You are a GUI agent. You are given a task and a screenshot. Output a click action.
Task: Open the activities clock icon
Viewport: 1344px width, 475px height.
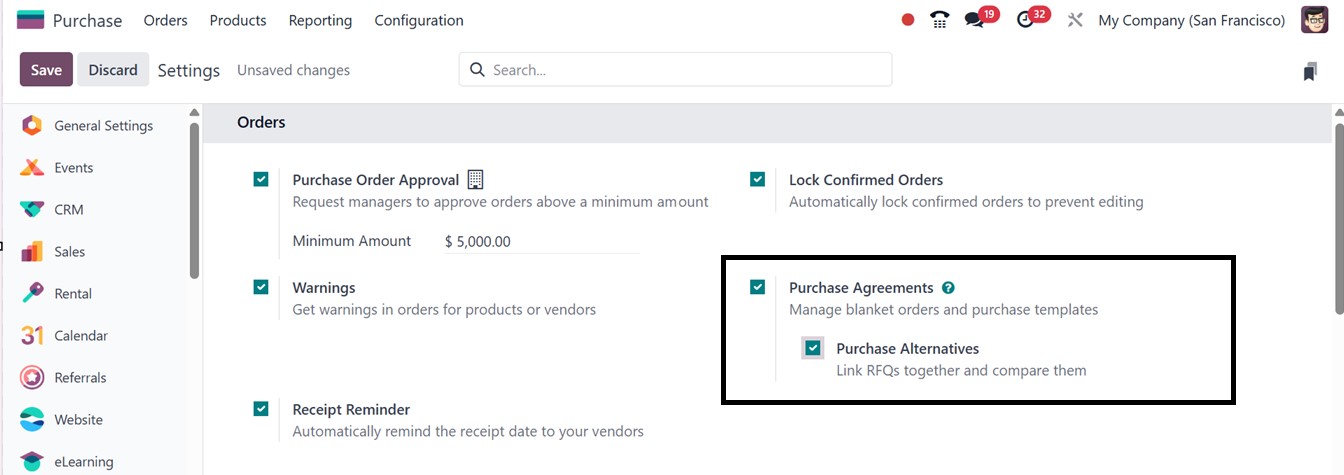click(1025, 20)
